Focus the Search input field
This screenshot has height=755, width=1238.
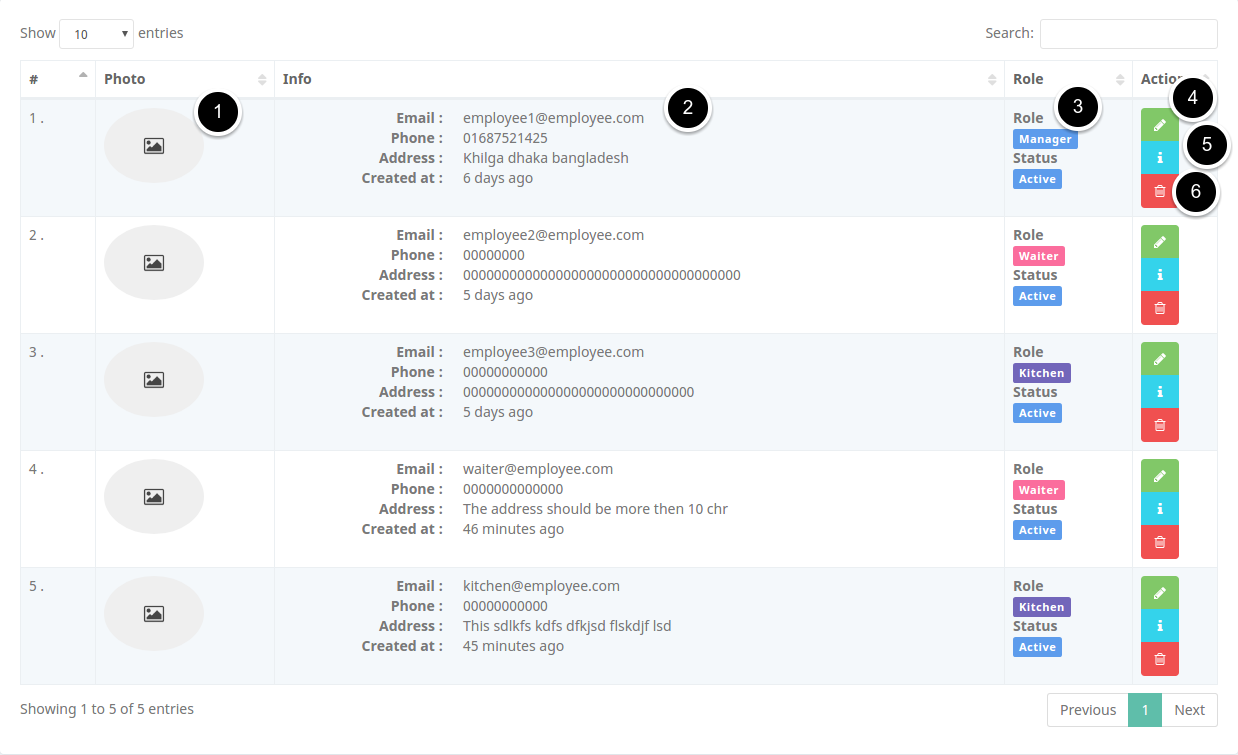[1129, 34]
